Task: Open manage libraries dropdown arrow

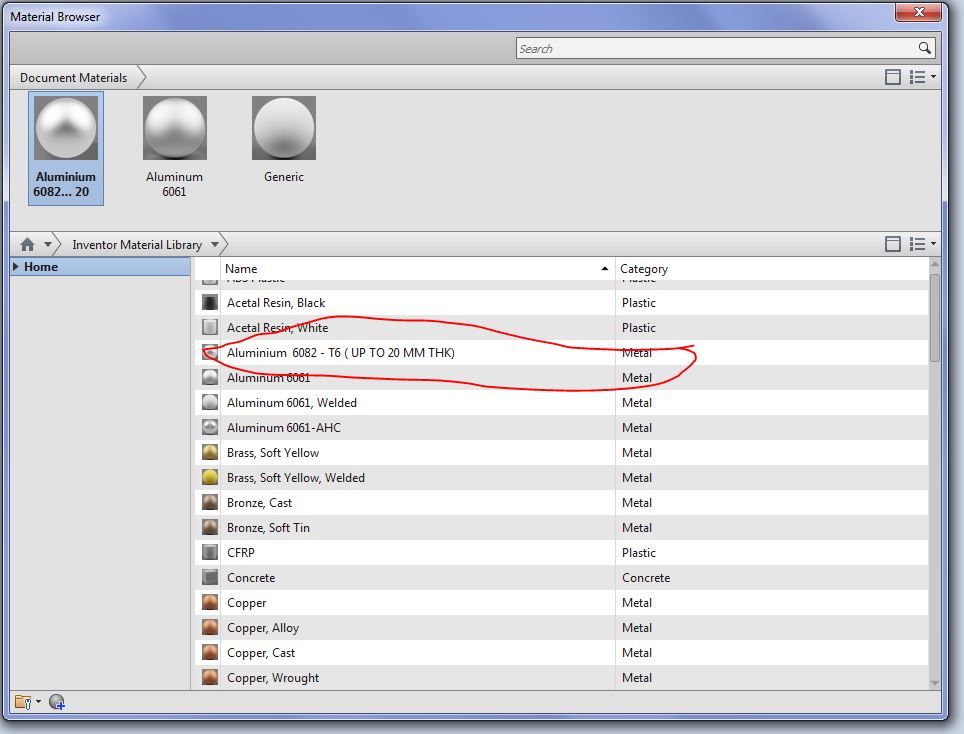Action: tap(39, 701)
